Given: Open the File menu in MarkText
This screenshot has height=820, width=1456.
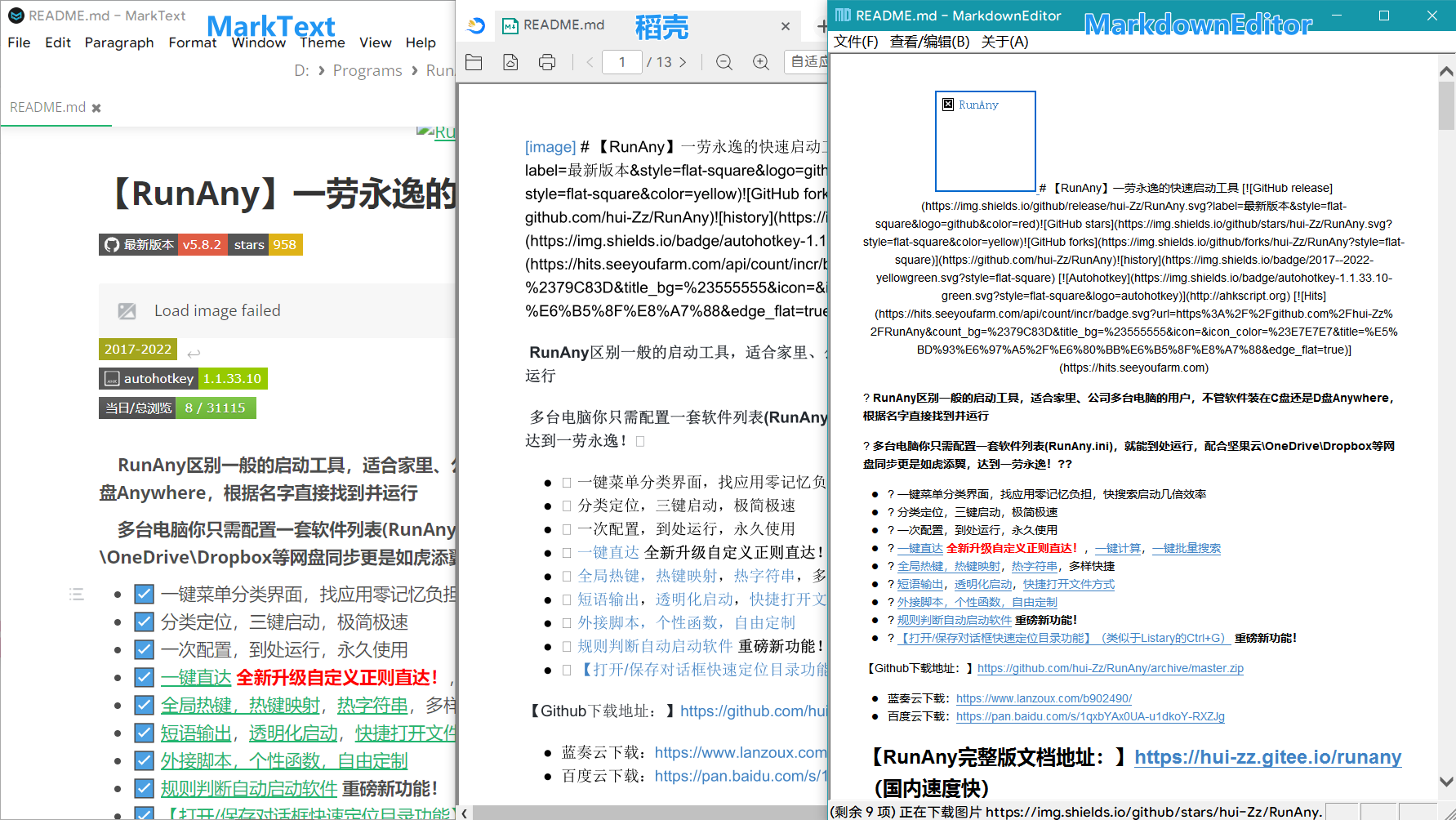Looking at the screenshot, I should pyautogui.click(x=19, y=42).
